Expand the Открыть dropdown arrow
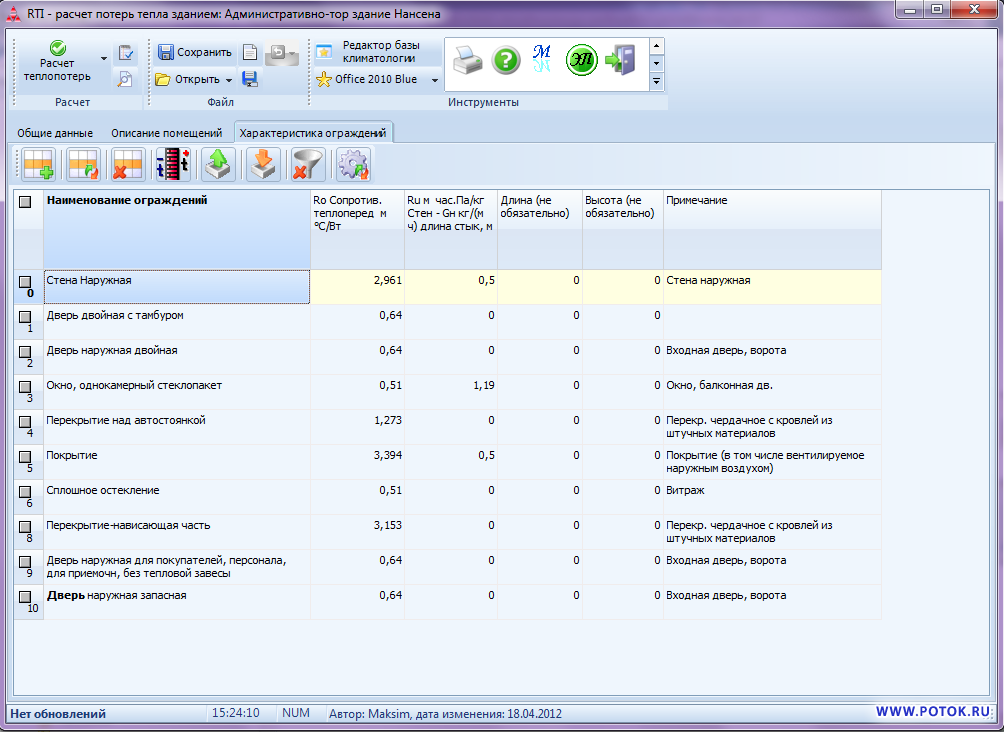Viewport: 1004px width, 732px height. [229, 80]
